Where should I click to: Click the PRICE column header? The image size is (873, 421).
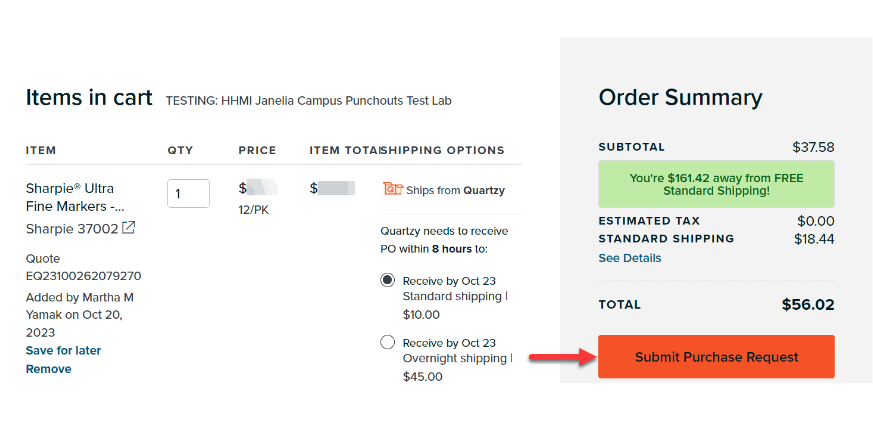click(257, 150)
